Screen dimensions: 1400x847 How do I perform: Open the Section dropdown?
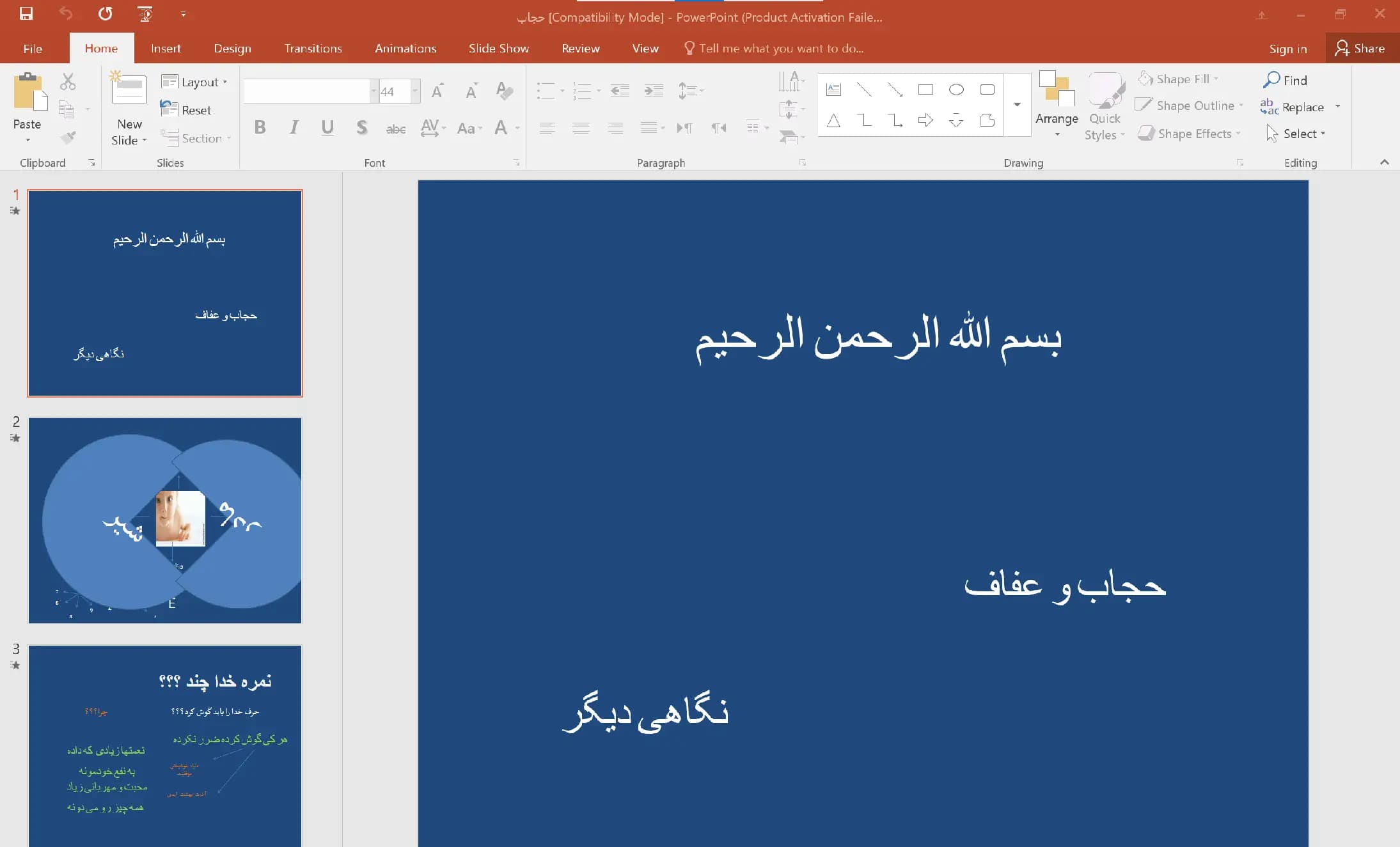(196, 138)
